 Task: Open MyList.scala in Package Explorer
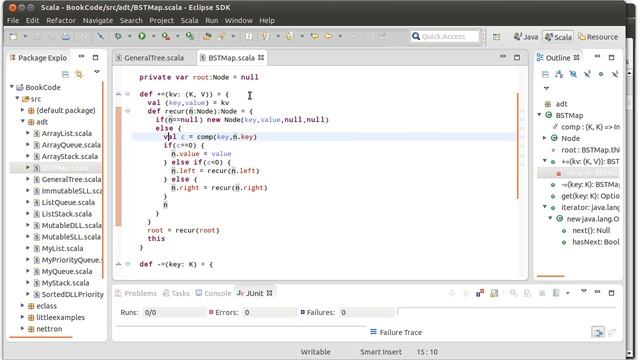(62, 248)
